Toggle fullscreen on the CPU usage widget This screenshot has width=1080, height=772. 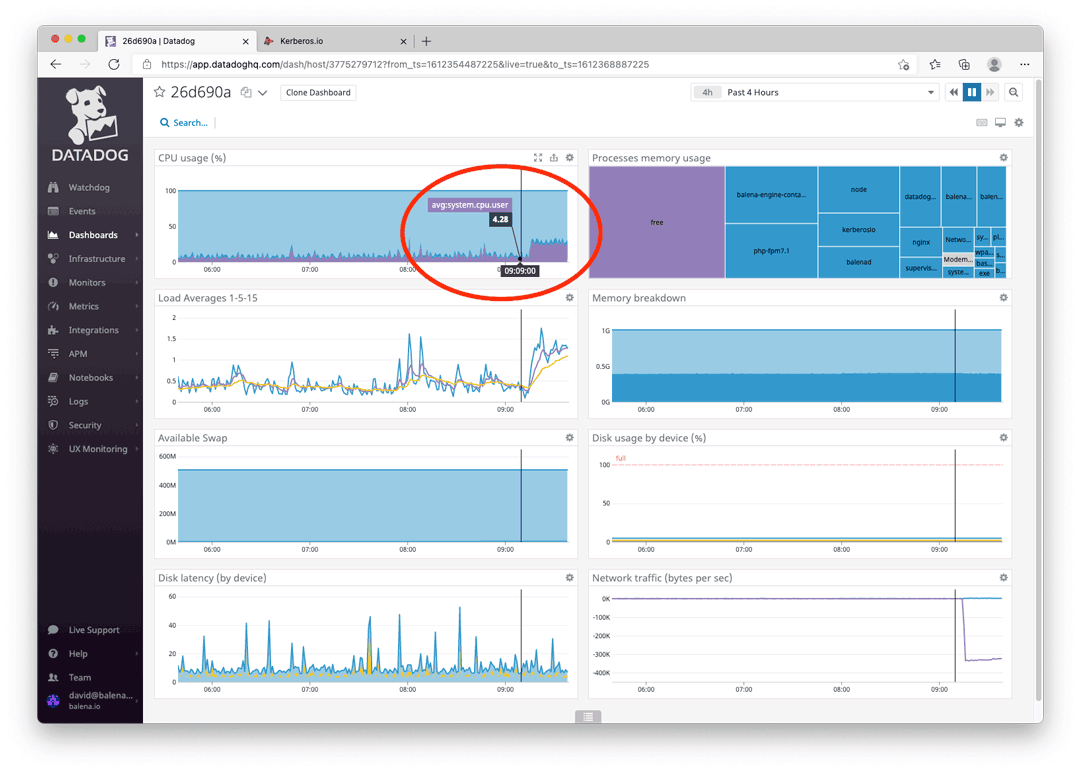[538, 157]
